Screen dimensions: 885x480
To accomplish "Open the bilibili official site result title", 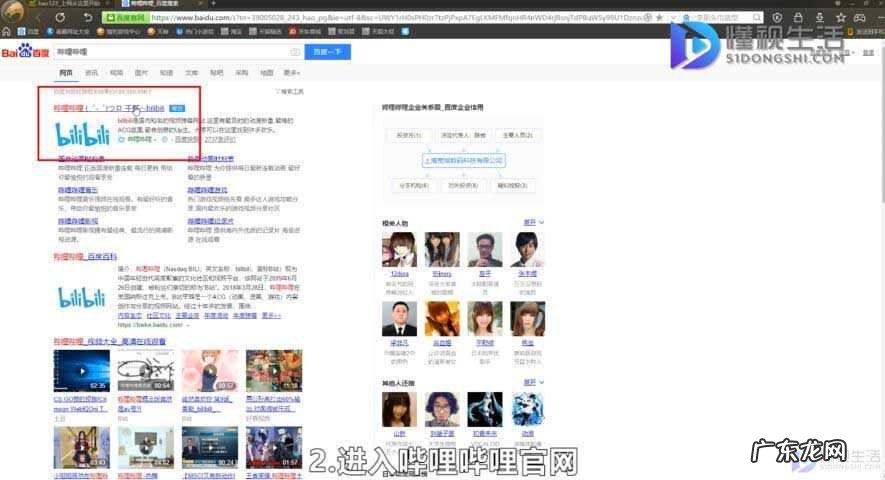I will [x=109, y=108].
